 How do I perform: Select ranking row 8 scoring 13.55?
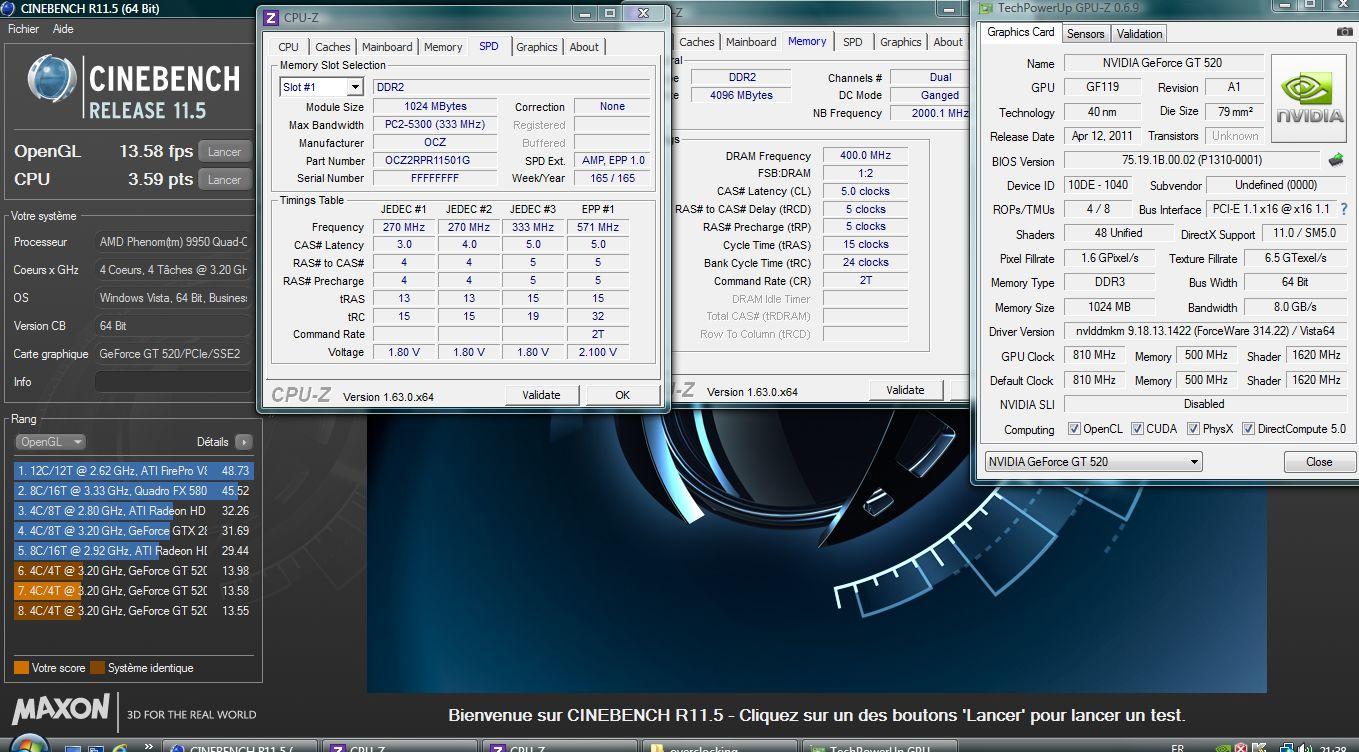click(x=134, y=610)
